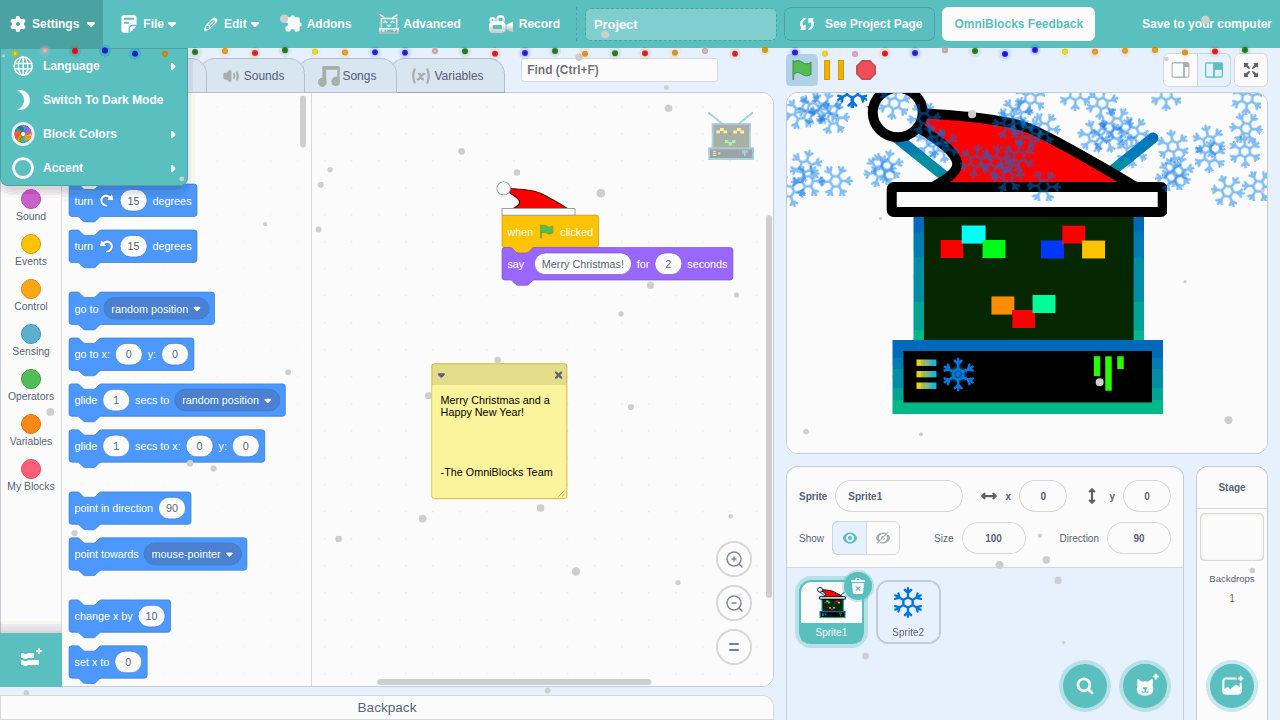Choose a new backdrop icon

pyautogui.click(x=1232, y=686)
